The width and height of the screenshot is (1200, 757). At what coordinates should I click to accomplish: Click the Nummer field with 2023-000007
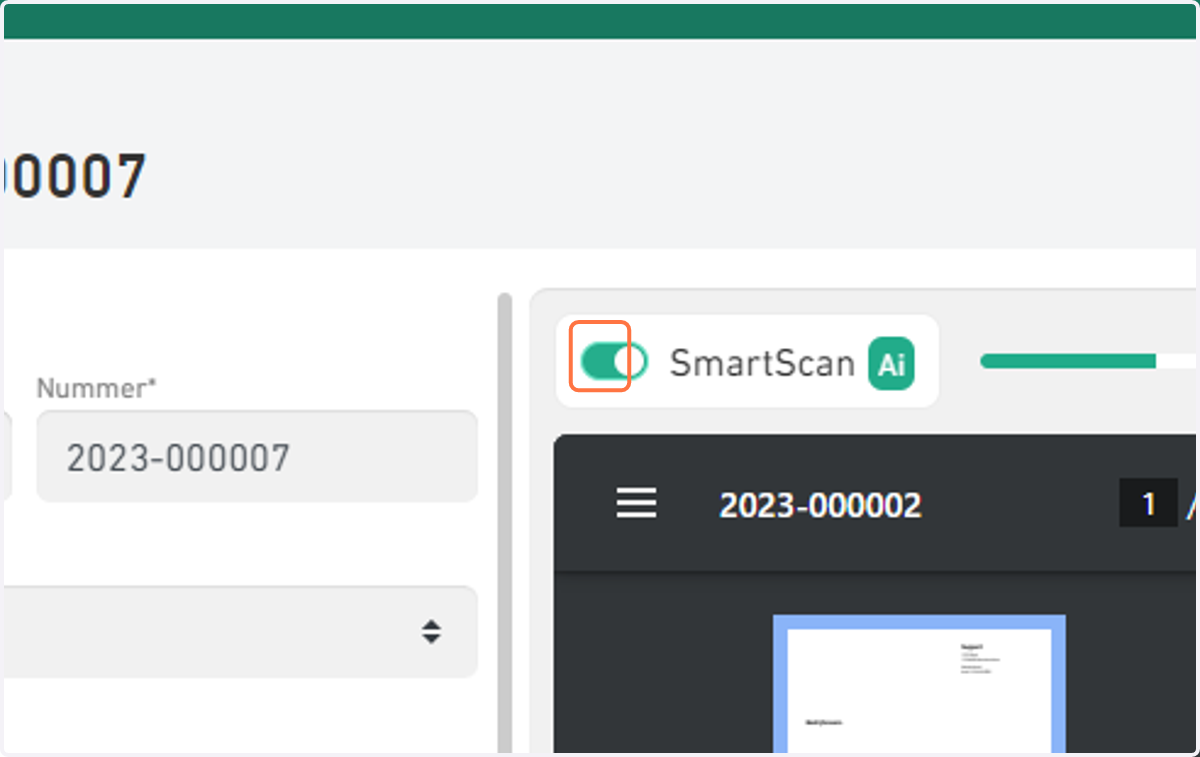pos(257,457)
